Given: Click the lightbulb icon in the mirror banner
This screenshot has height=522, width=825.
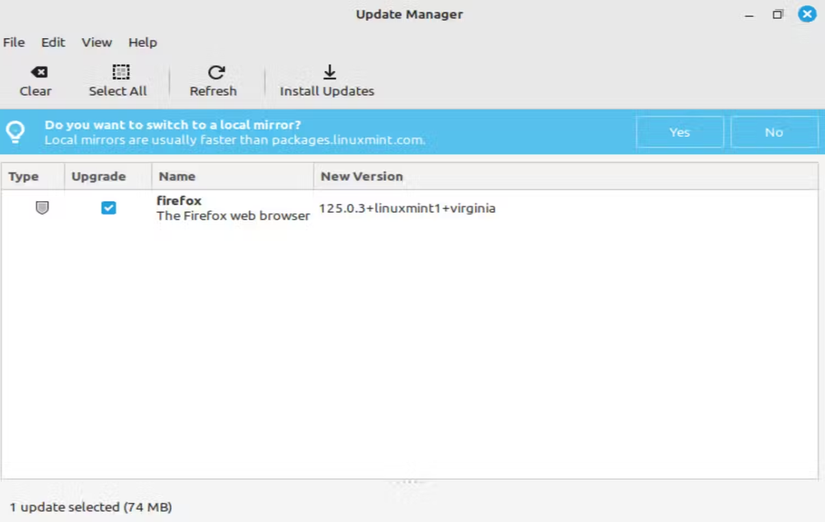Looking at the screenshot, I should pos(16,132).
